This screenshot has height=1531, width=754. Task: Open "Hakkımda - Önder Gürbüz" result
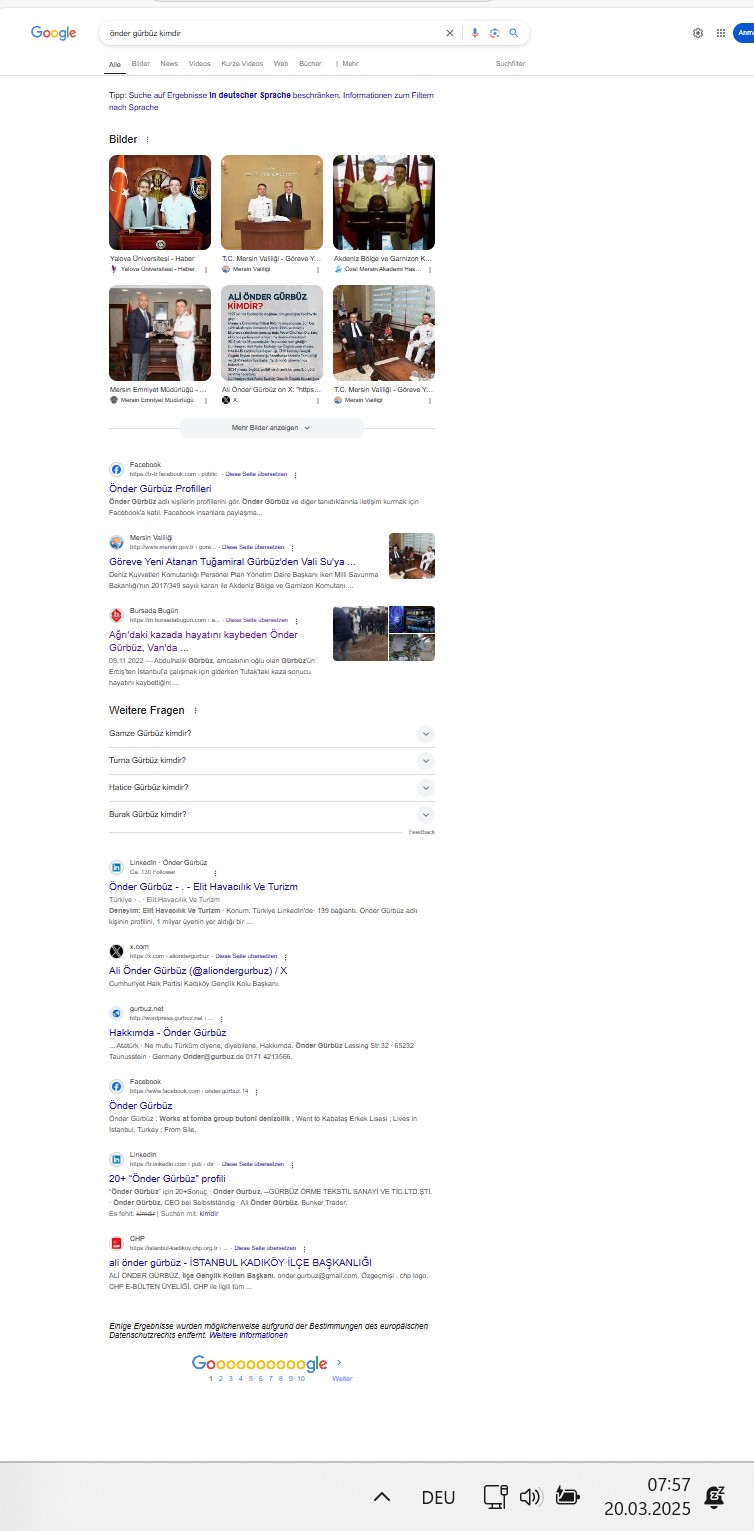168,1033
